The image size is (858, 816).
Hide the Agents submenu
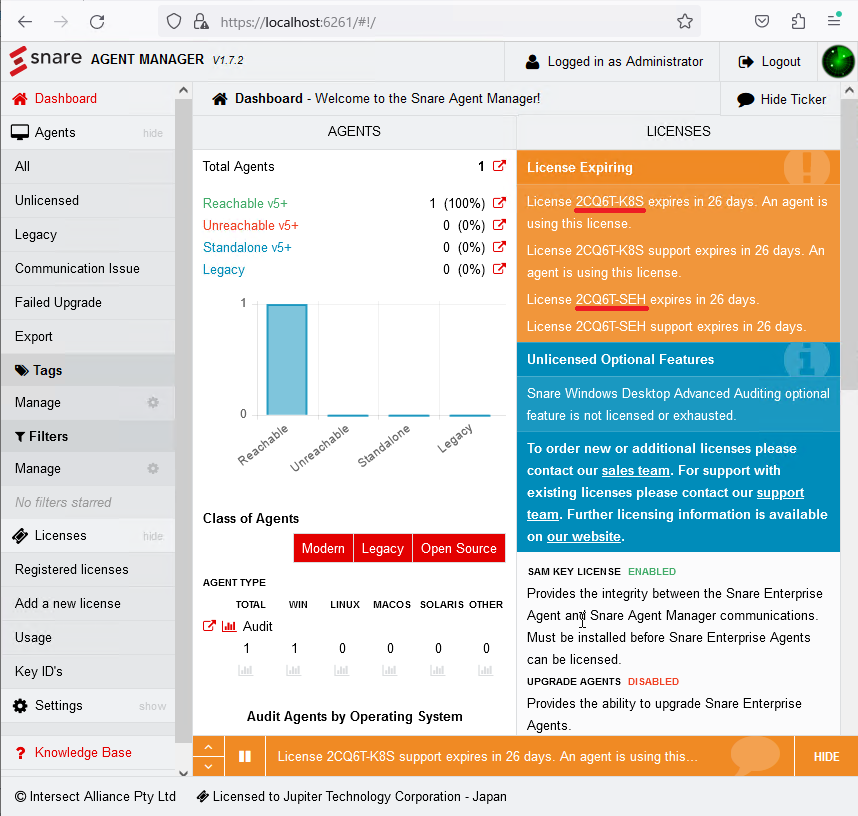pos(153,133)
